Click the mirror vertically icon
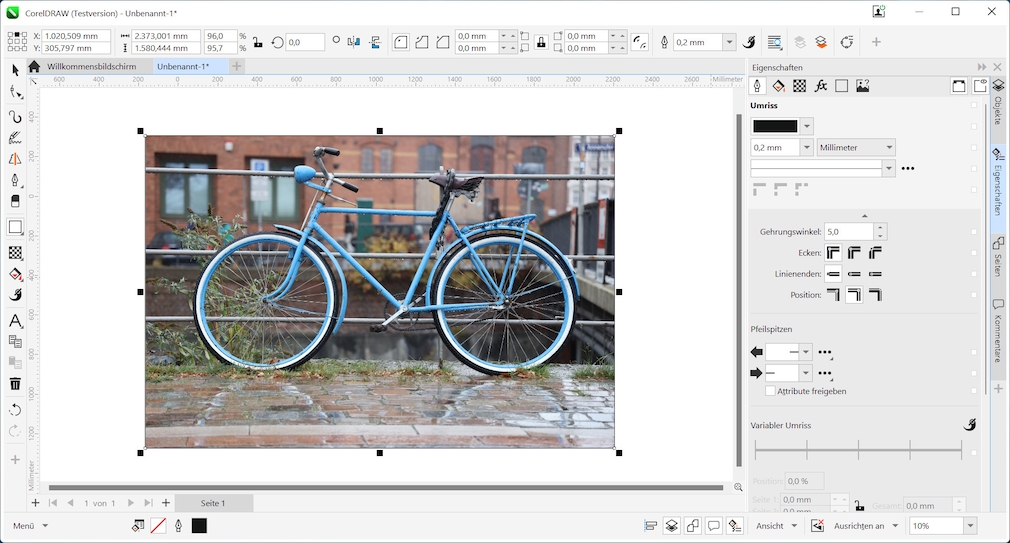Viewport: 1010px width, 543px height. click(375, 42)
